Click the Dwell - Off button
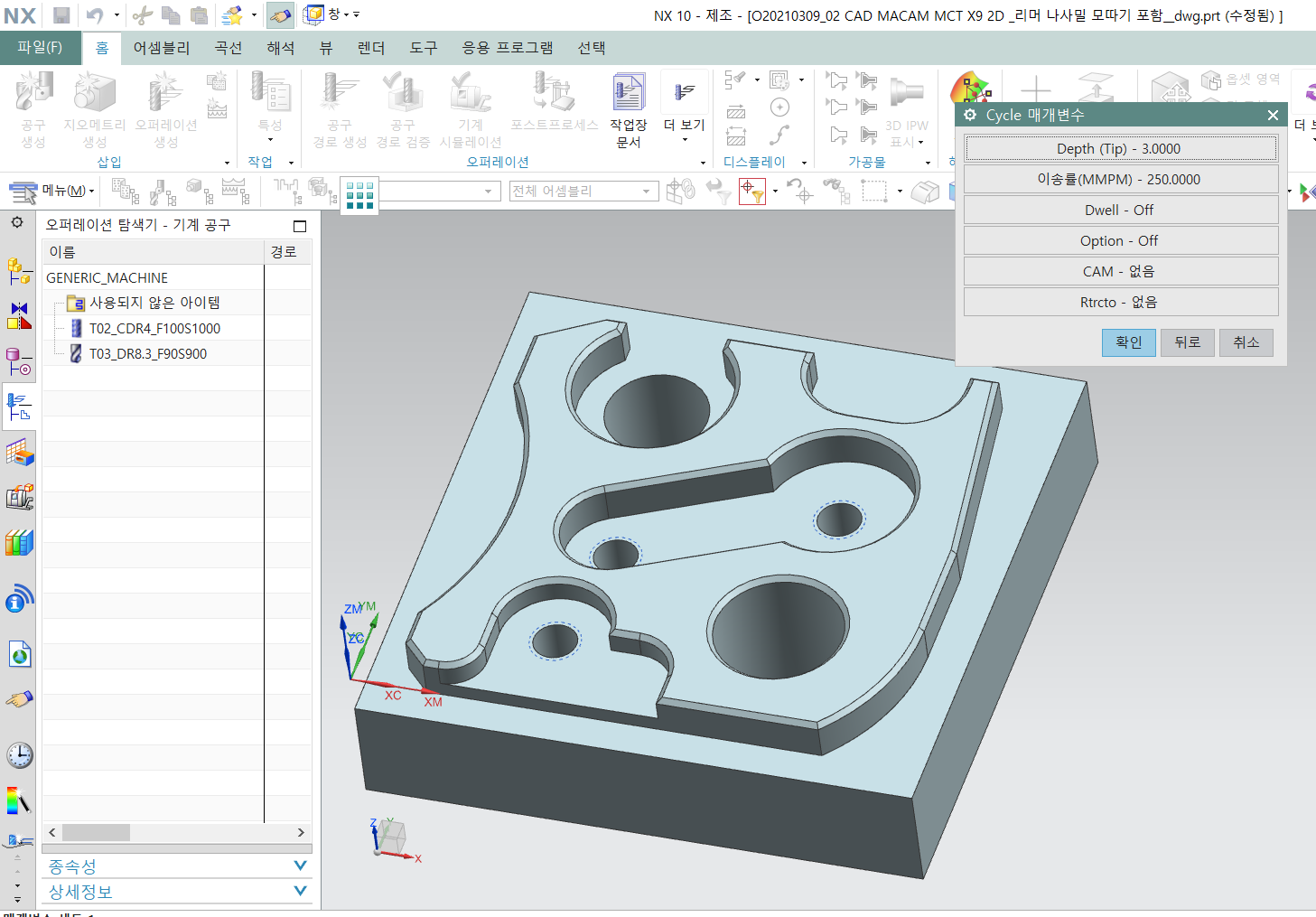 pos(1121,210)
